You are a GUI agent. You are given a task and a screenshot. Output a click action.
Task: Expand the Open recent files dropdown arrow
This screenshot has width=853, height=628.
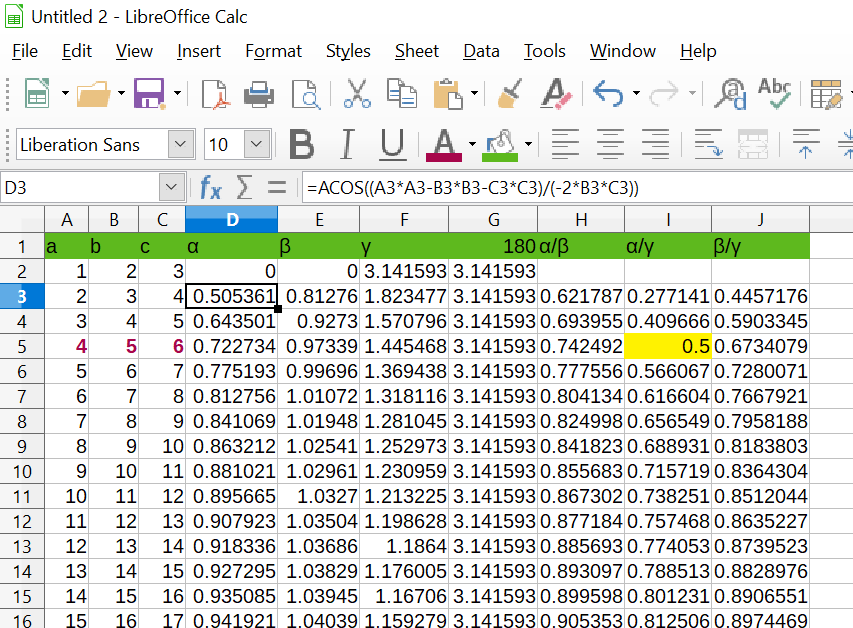[121, 94]
